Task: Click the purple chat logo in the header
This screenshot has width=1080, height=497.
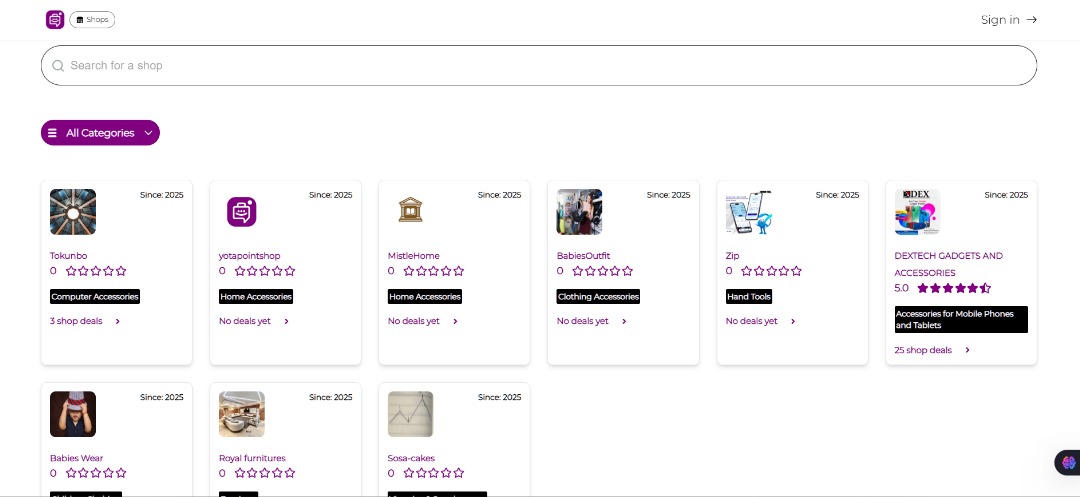Action: pyautogui.click(x=55, y=20)
